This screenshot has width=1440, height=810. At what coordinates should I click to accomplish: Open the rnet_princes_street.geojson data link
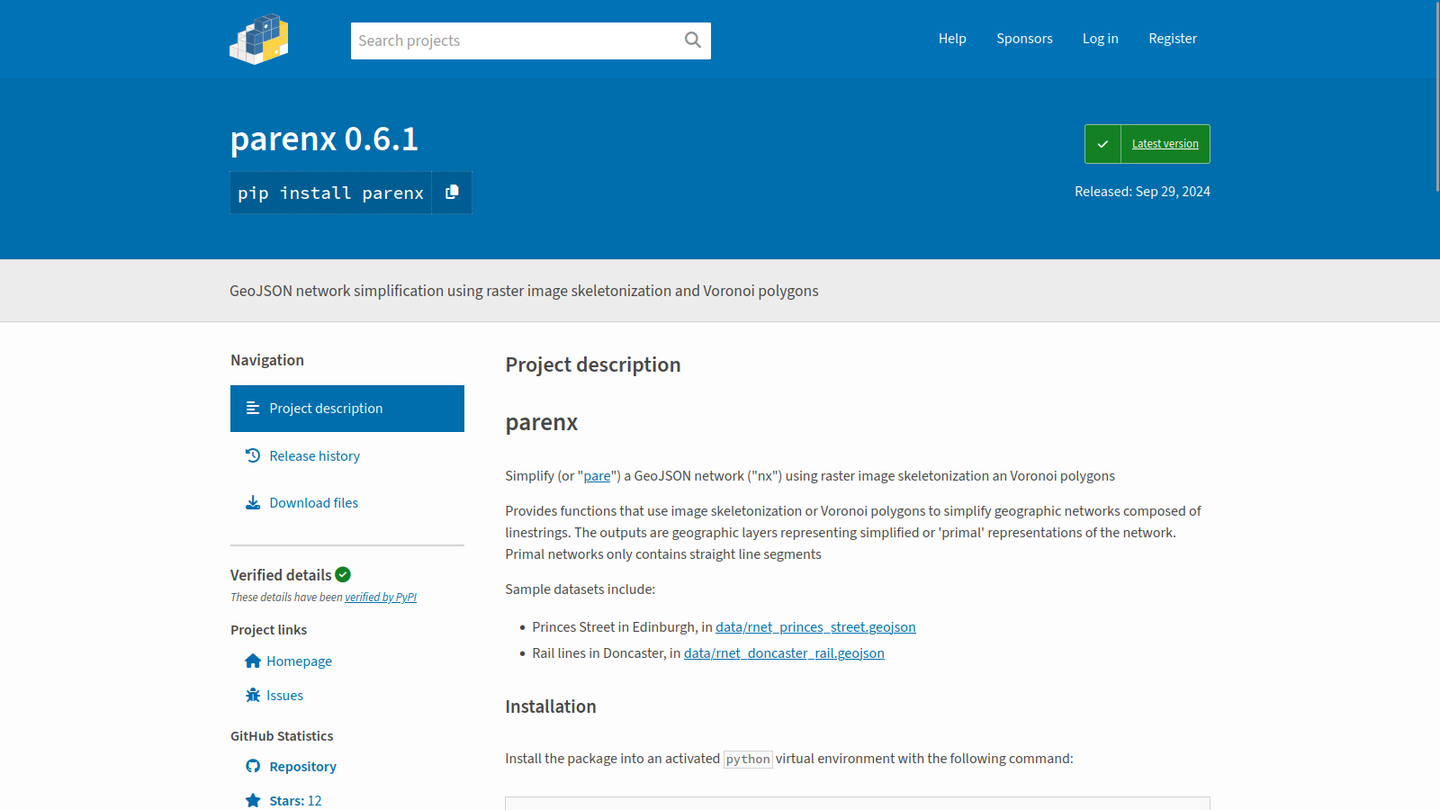[x=815, y=627]
